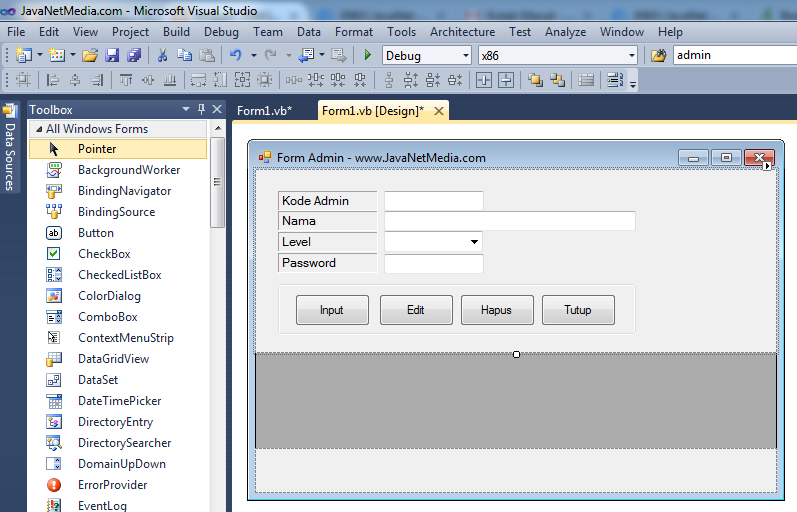
Task: Click the Cut scissors icon
Action: point(163,55)
